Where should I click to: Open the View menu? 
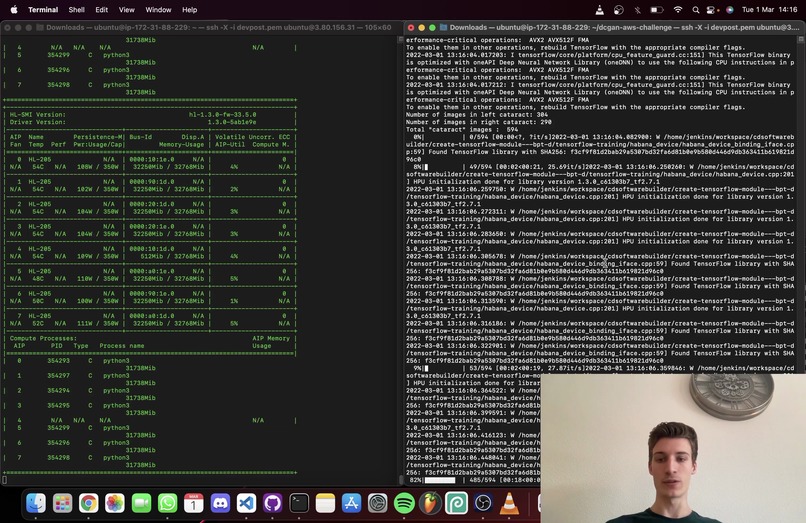point(126,10)
